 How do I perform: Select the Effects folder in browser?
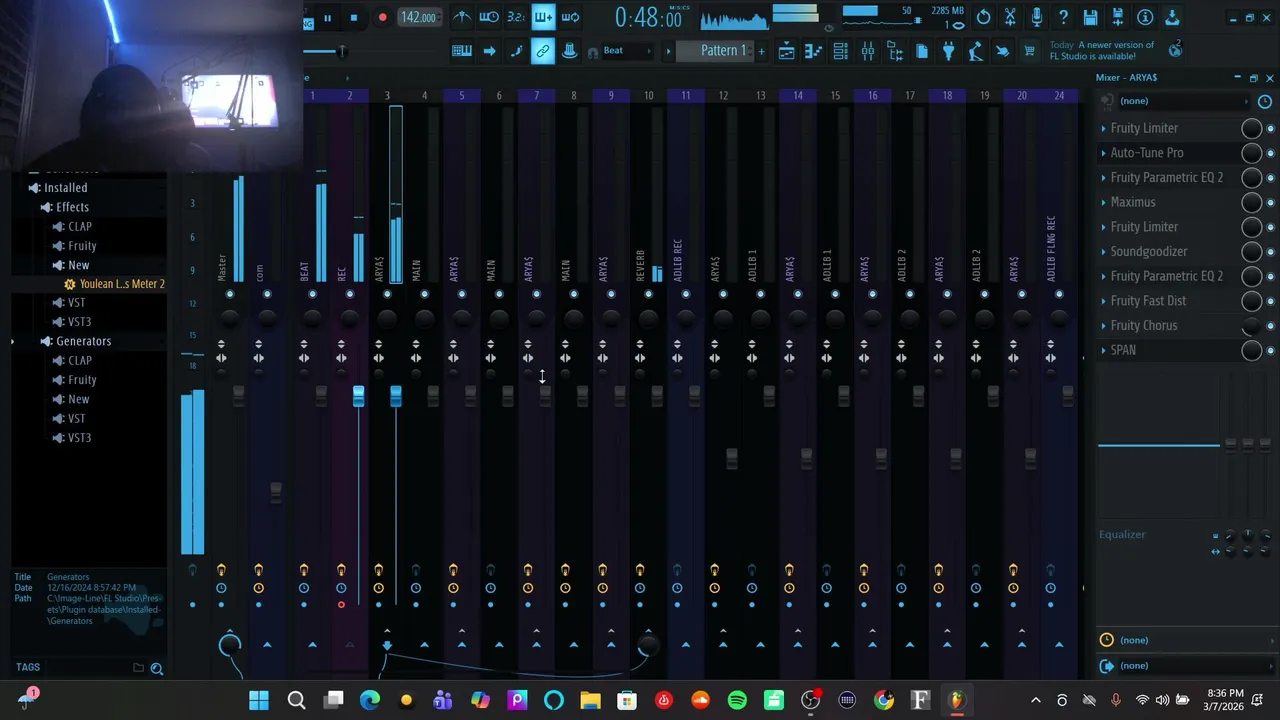[x=72, y=207]
